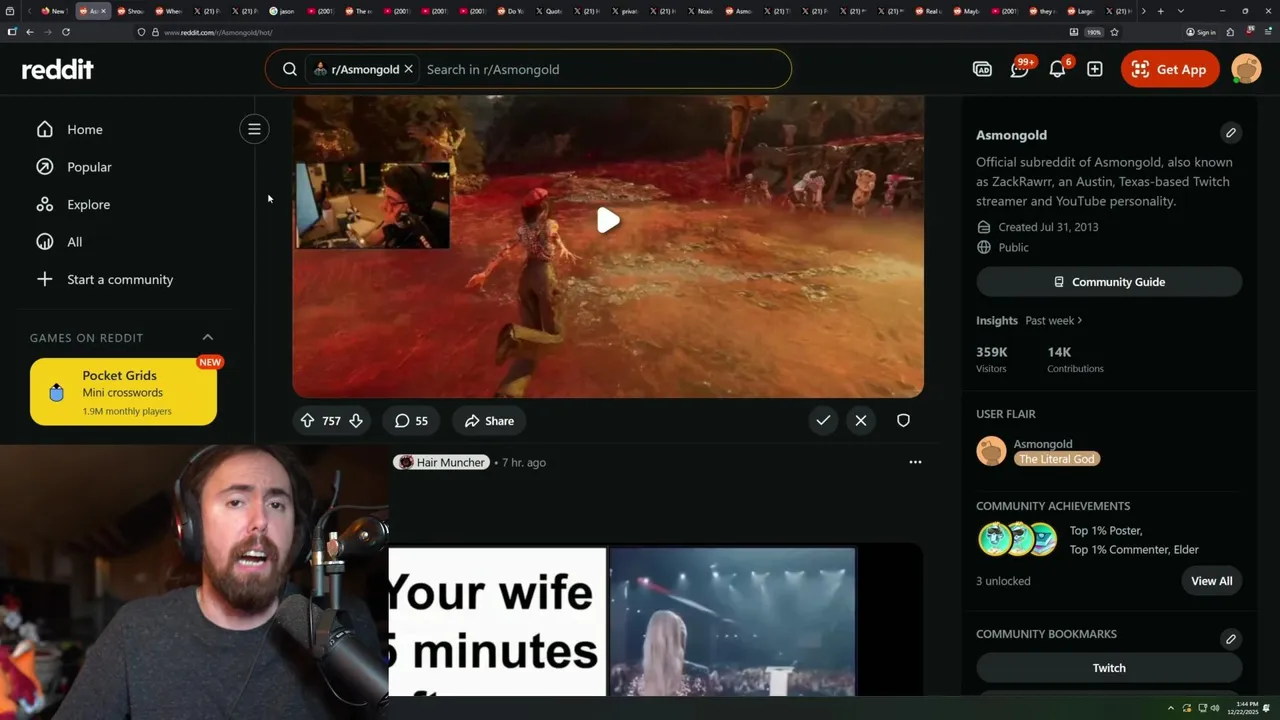The image size is (1280, 720).
Task: Switch to the Shroud Reddit tab
Action: point(129,11)
